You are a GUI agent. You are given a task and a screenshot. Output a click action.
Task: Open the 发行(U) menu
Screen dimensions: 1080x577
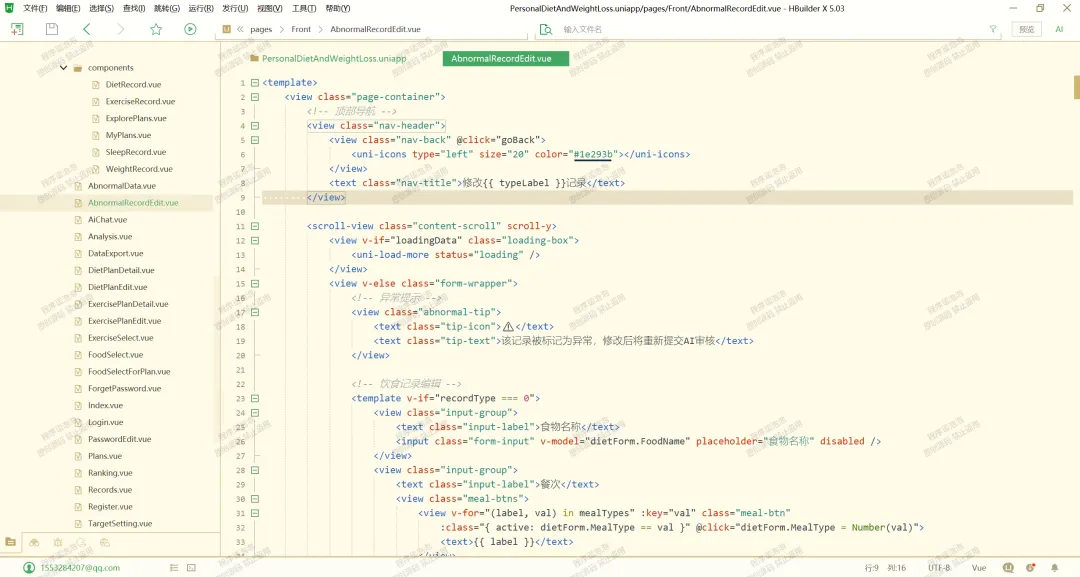(235, 8)
